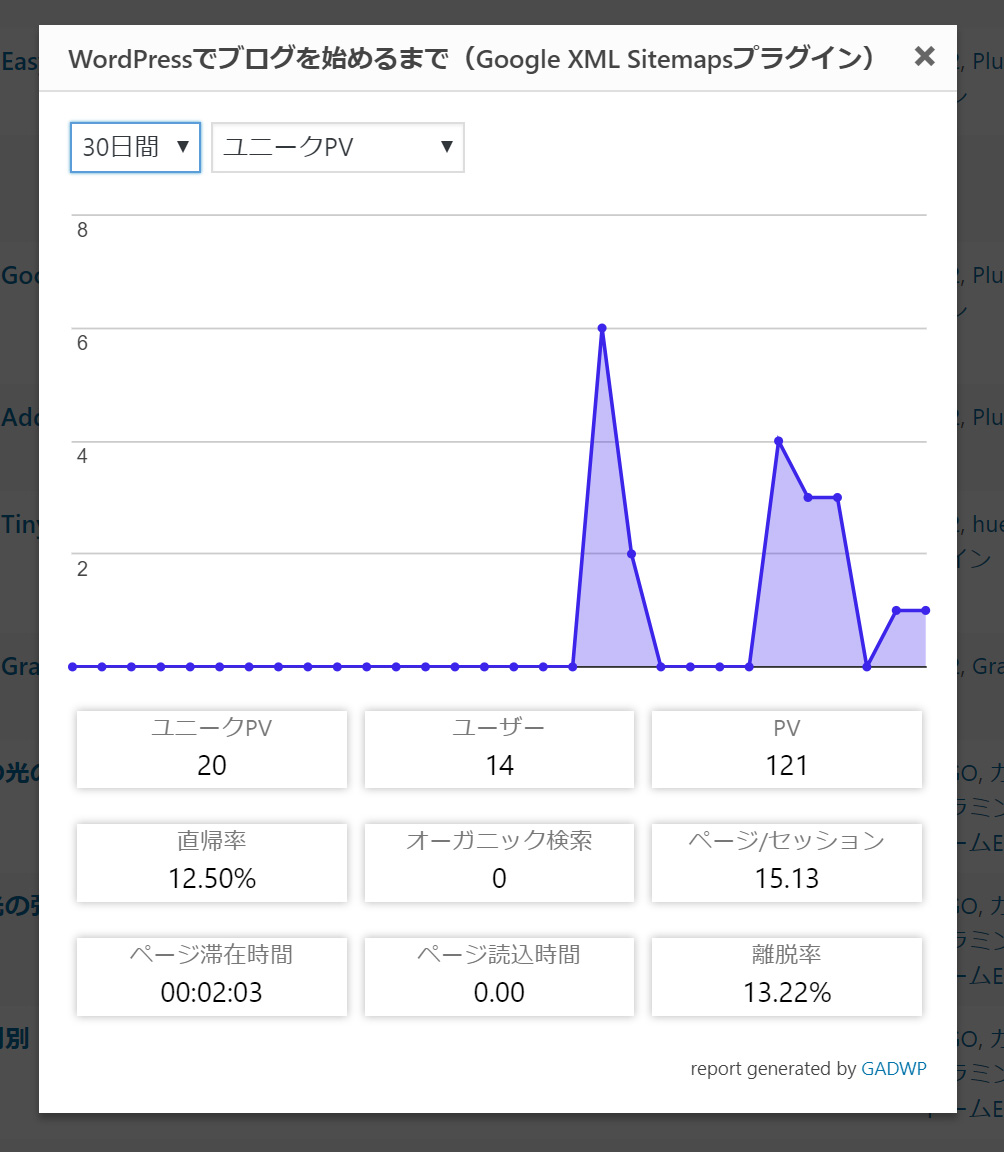
Task: Click the last data point on chart
Action: point(925,611)
